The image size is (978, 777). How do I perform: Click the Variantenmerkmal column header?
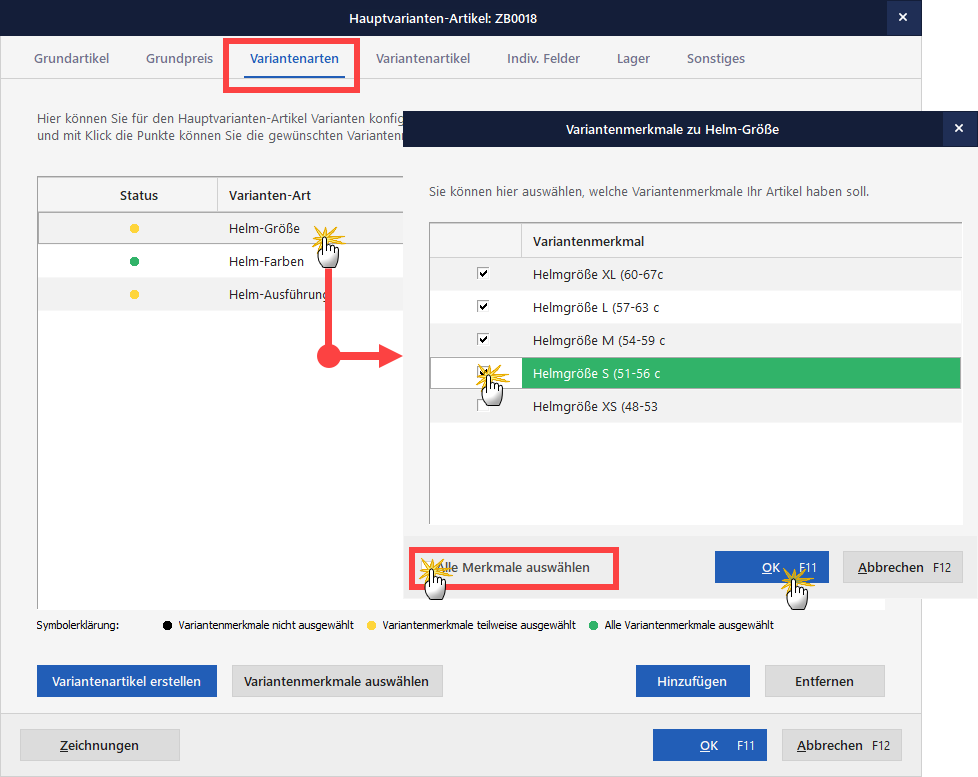[x=742, y=241]
